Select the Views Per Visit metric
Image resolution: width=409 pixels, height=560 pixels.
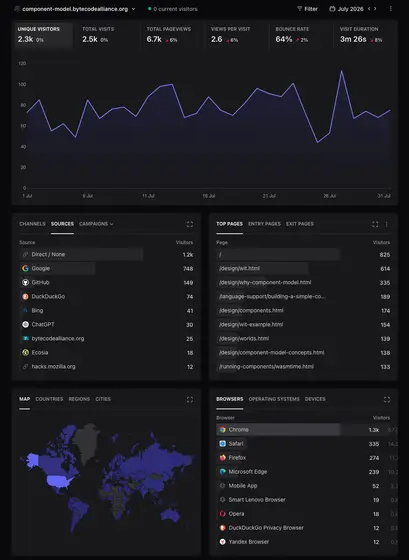236,35
